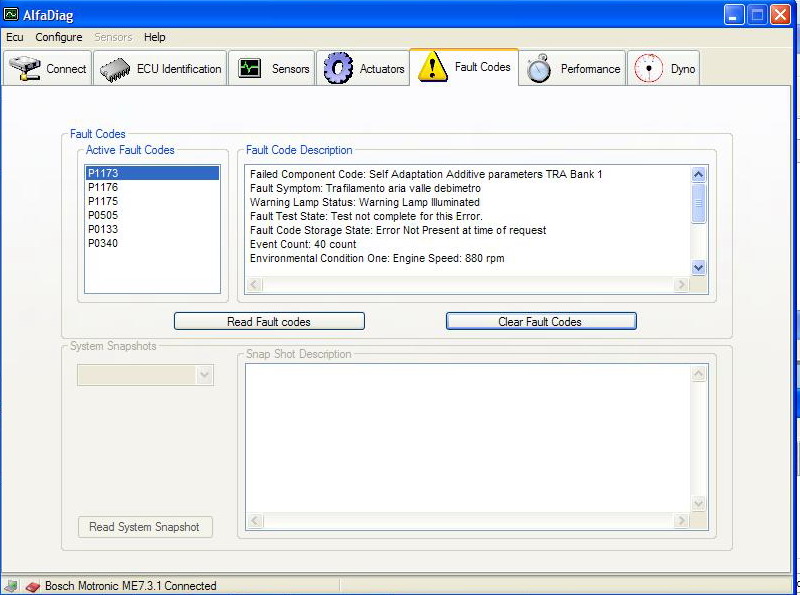Click the Dyno gauge icon
This screenshot has width=800, height=595.
click(x=649, y=68)
